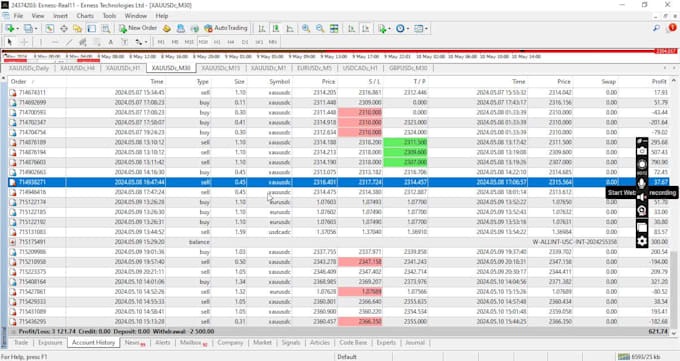Enable the H4 timeframe button
This screenshot has width=680, height=361.
(231, 42)
